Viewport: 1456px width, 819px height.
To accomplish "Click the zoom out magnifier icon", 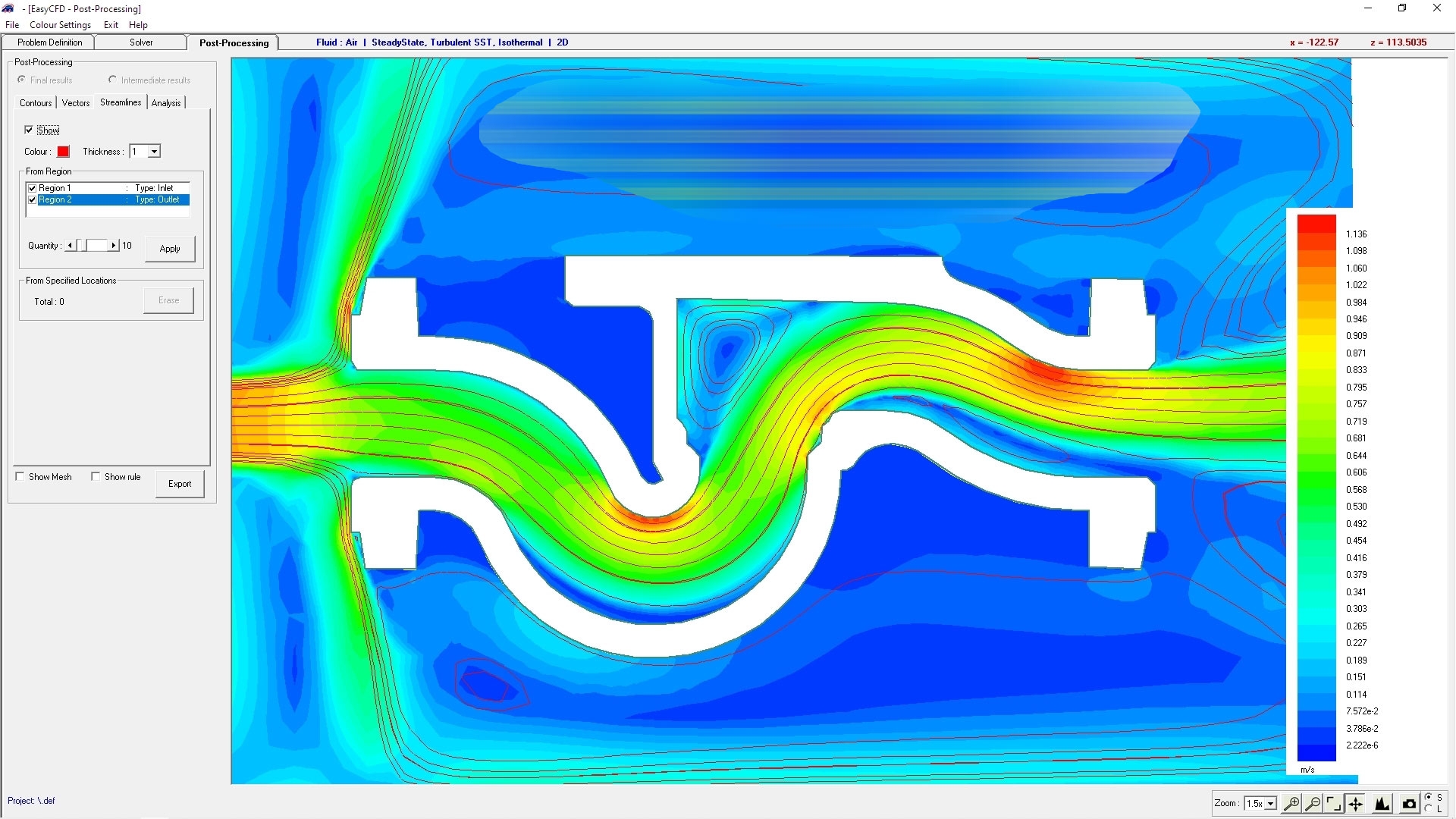I will (x=1313, y=803).
